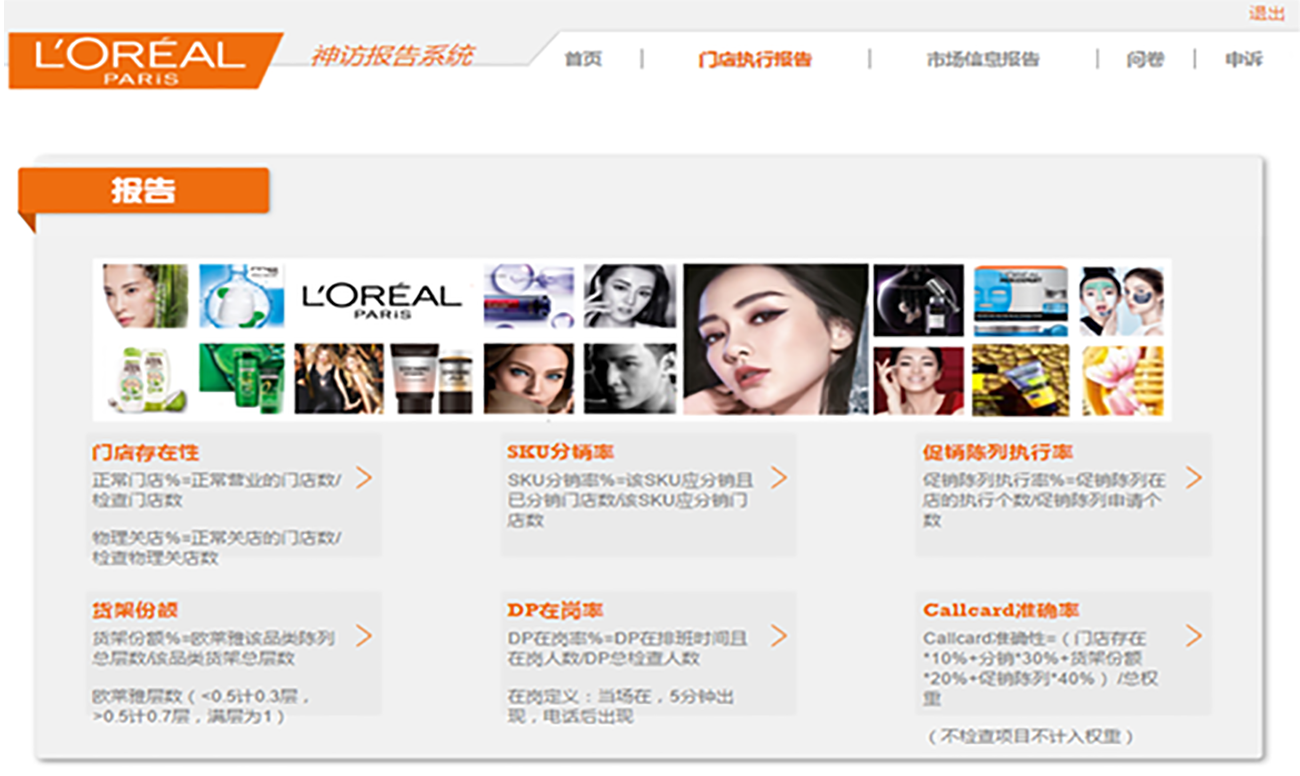Switch to the 申诉 tab
Viewport: 1300px width, 776px height.
coord(1243,59)
